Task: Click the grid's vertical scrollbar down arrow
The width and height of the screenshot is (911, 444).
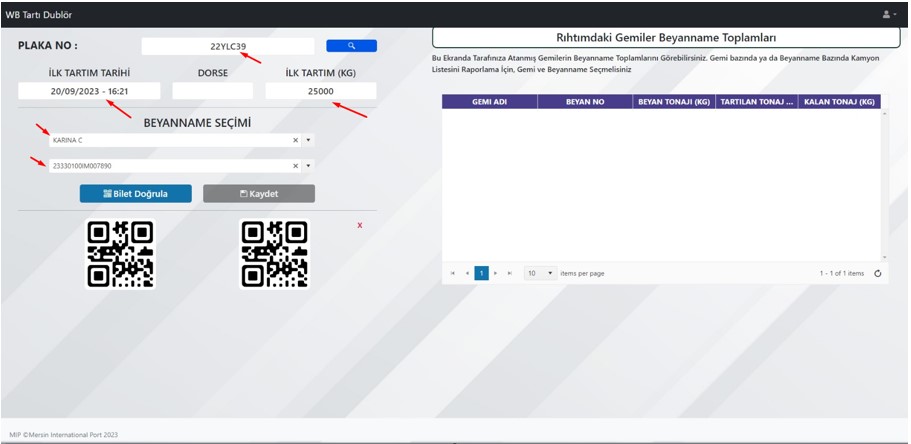Action: (885, 257)
